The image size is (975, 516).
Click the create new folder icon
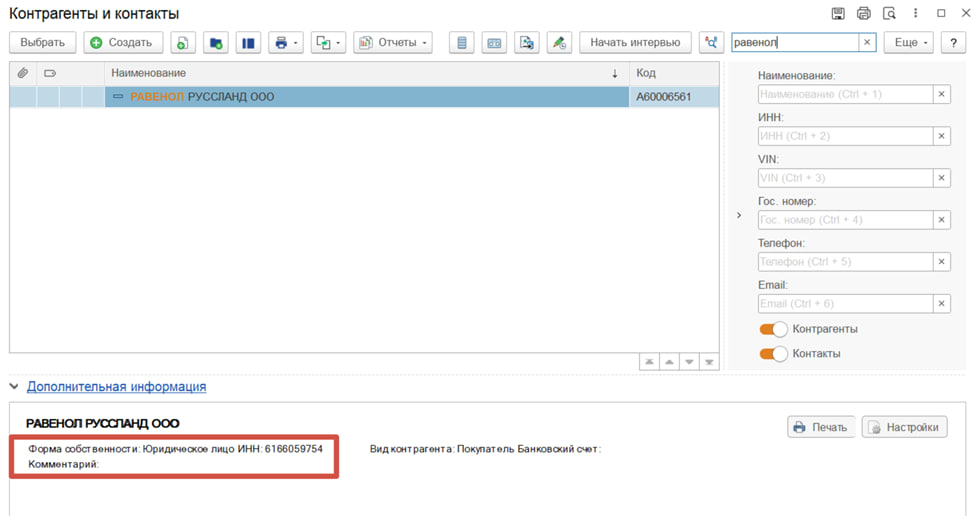[216, 43]
